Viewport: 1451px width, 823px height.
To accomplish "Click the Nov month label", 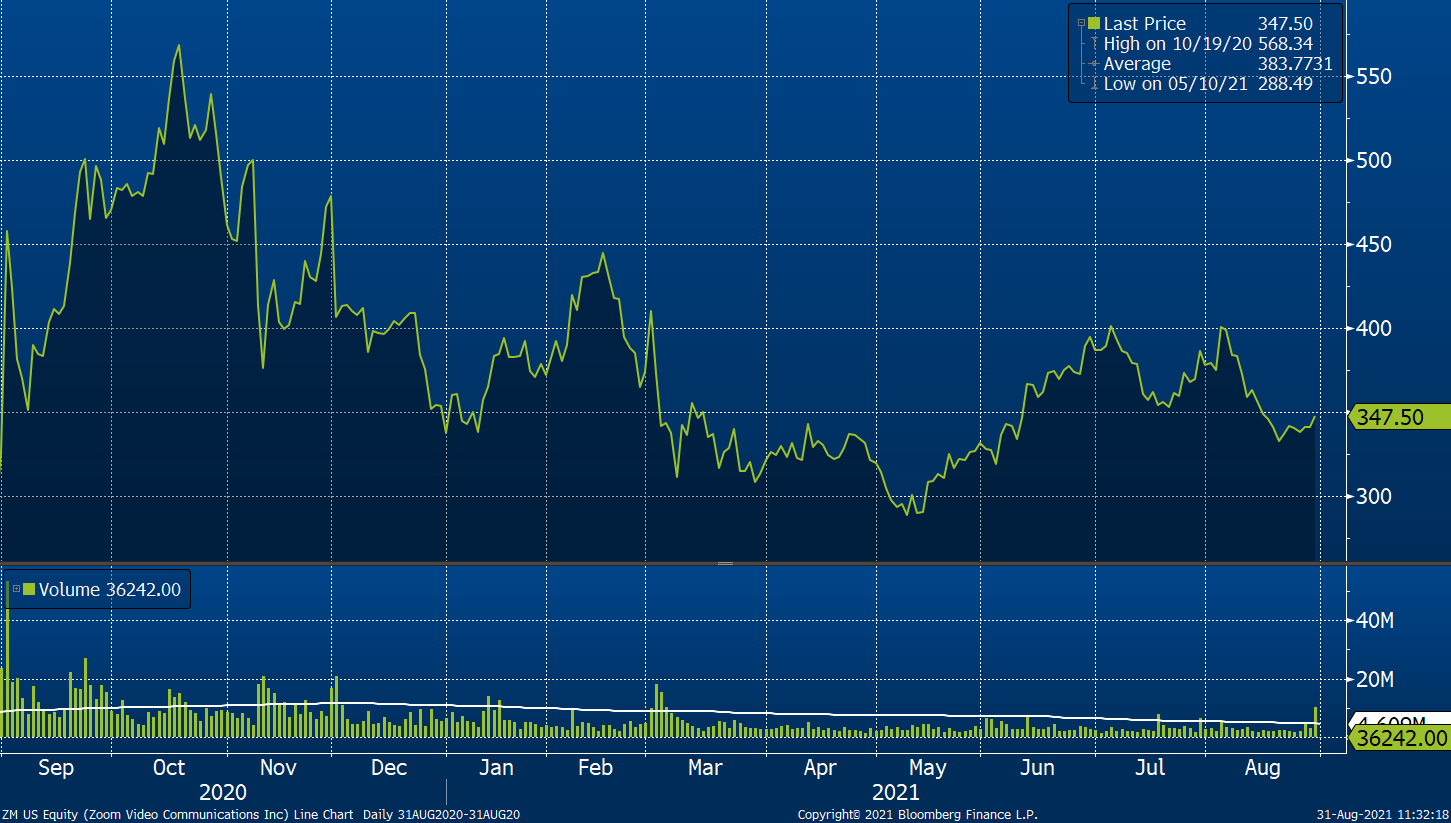I will click(278, 768).
